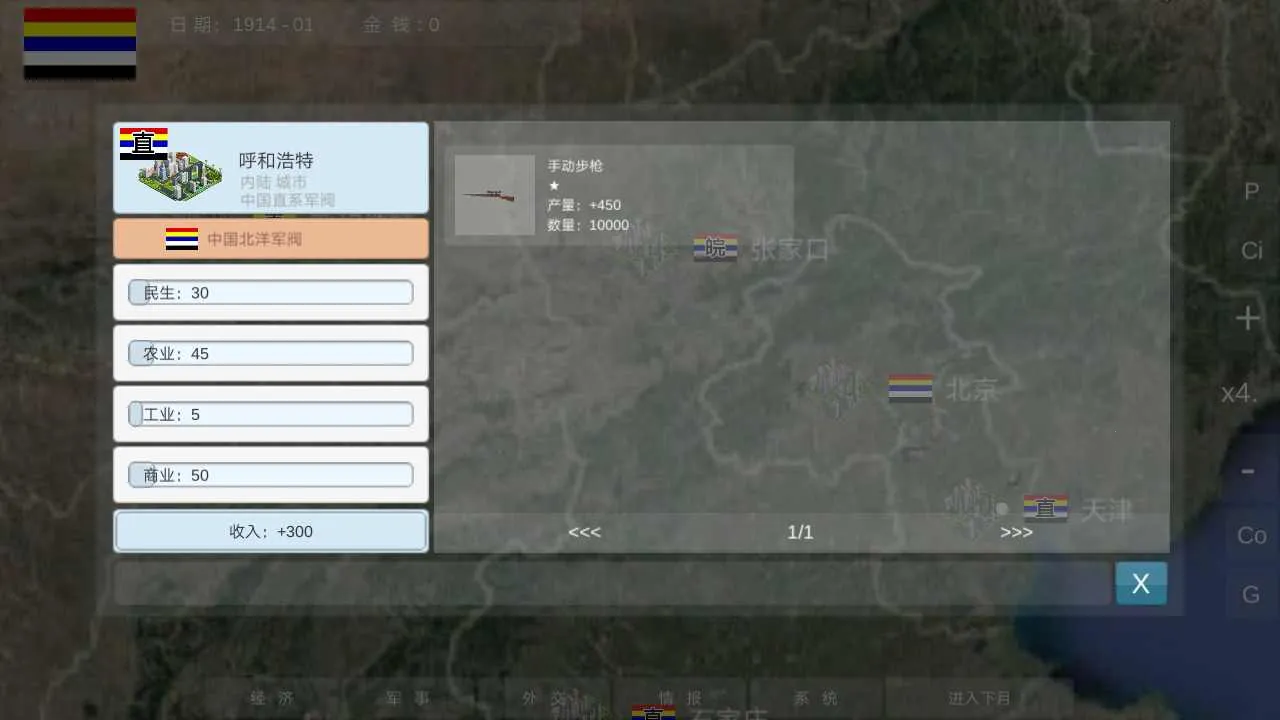Click the 民生 30 slider bar
This screenshot has width=1280, height=720.
(270, 292)
